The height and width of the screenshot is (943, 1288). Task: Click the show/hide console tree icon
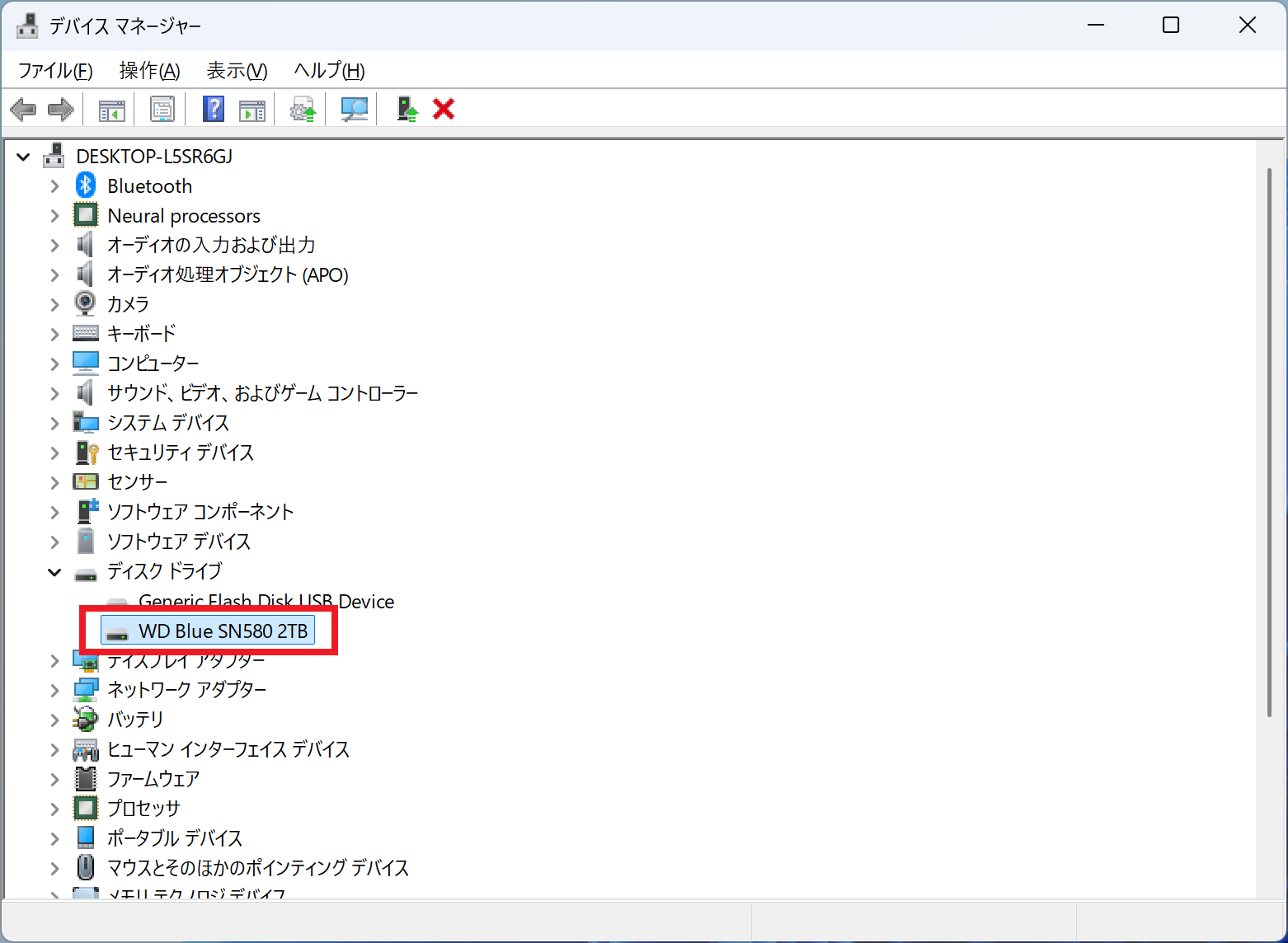click(111, 109)
